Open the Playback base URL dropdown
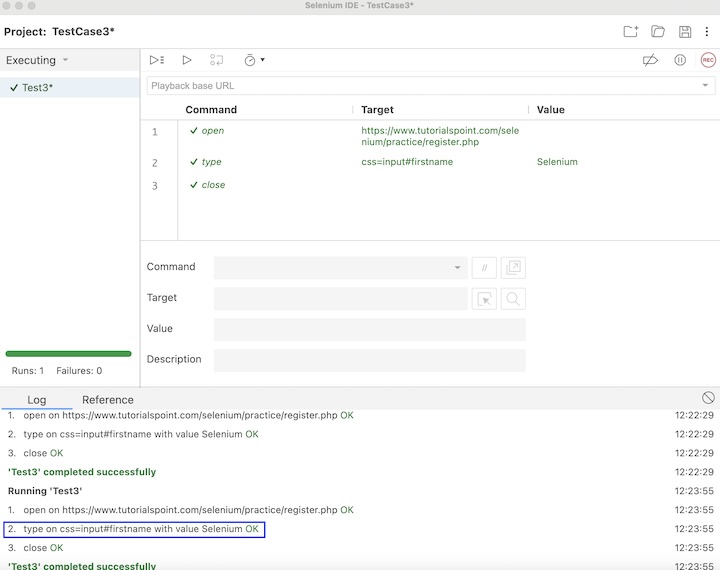Viewport: 720px width, 570px height. pyautogui.click(x=704, y=86)
